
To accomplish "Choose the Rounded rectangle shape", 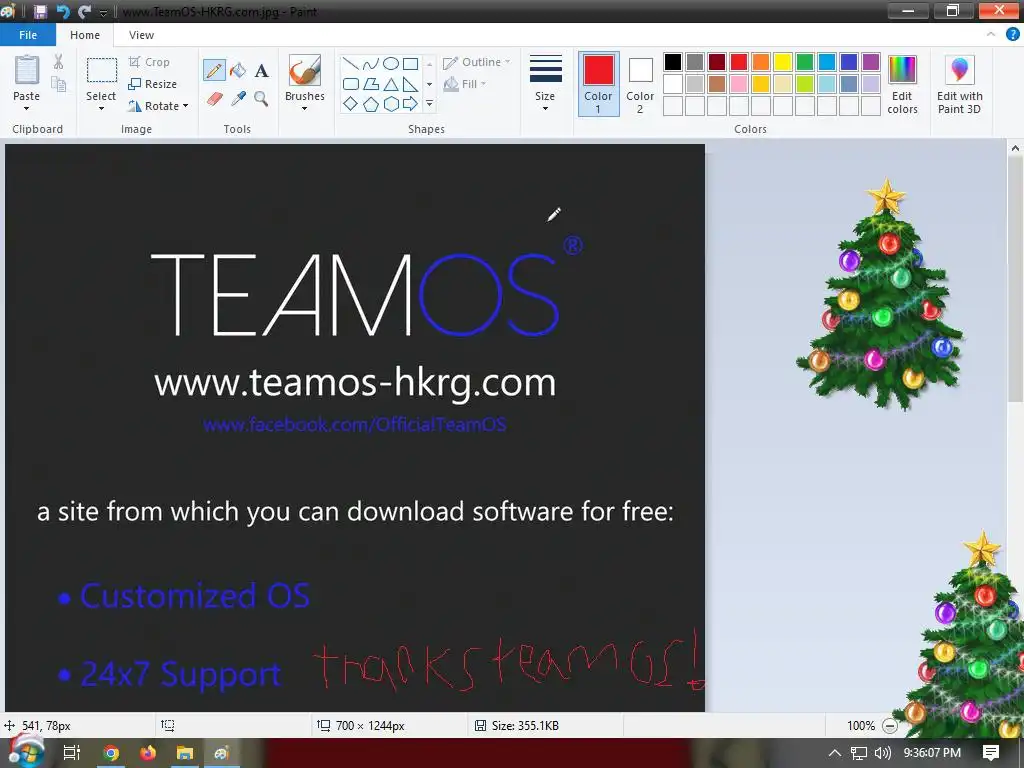I will tap(351, 84).
